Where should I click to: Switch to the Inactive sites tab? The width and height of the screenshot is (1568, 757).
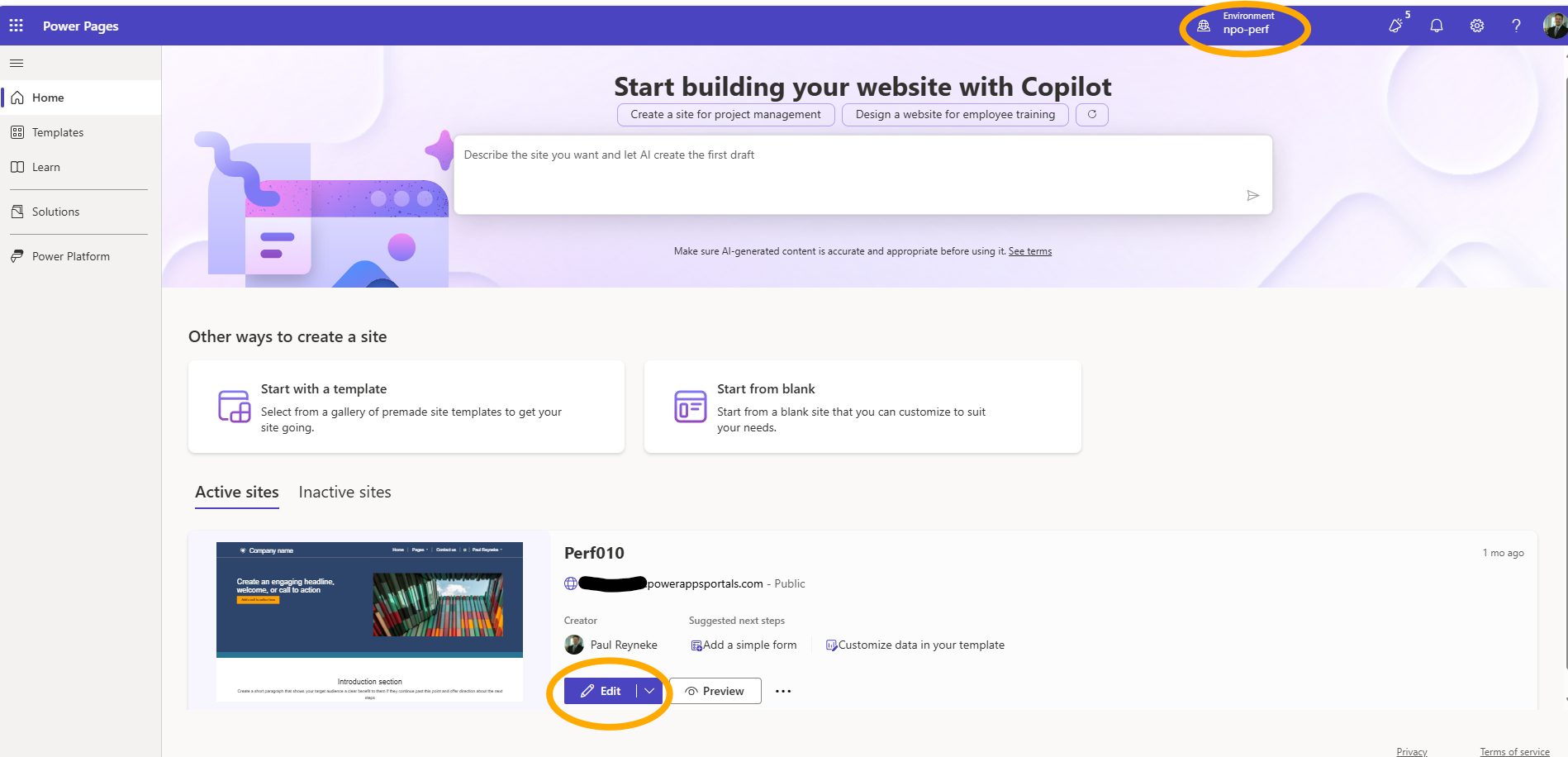(x=344, y=493)
